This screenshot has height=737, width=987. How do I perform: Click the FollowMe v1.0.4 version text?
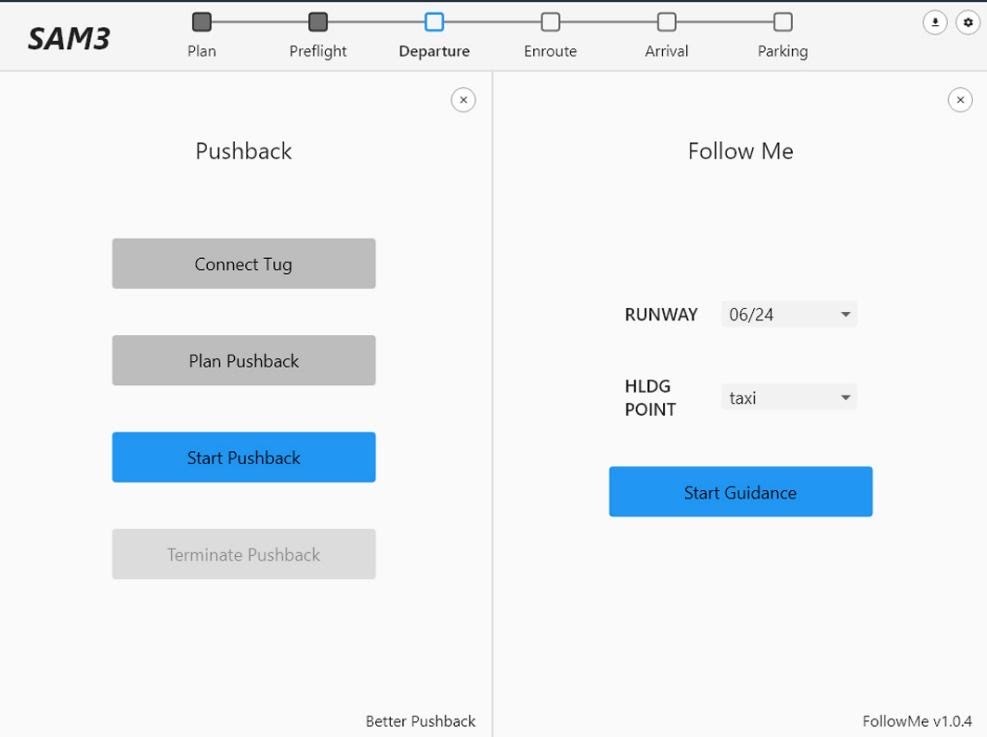[917, 721]
